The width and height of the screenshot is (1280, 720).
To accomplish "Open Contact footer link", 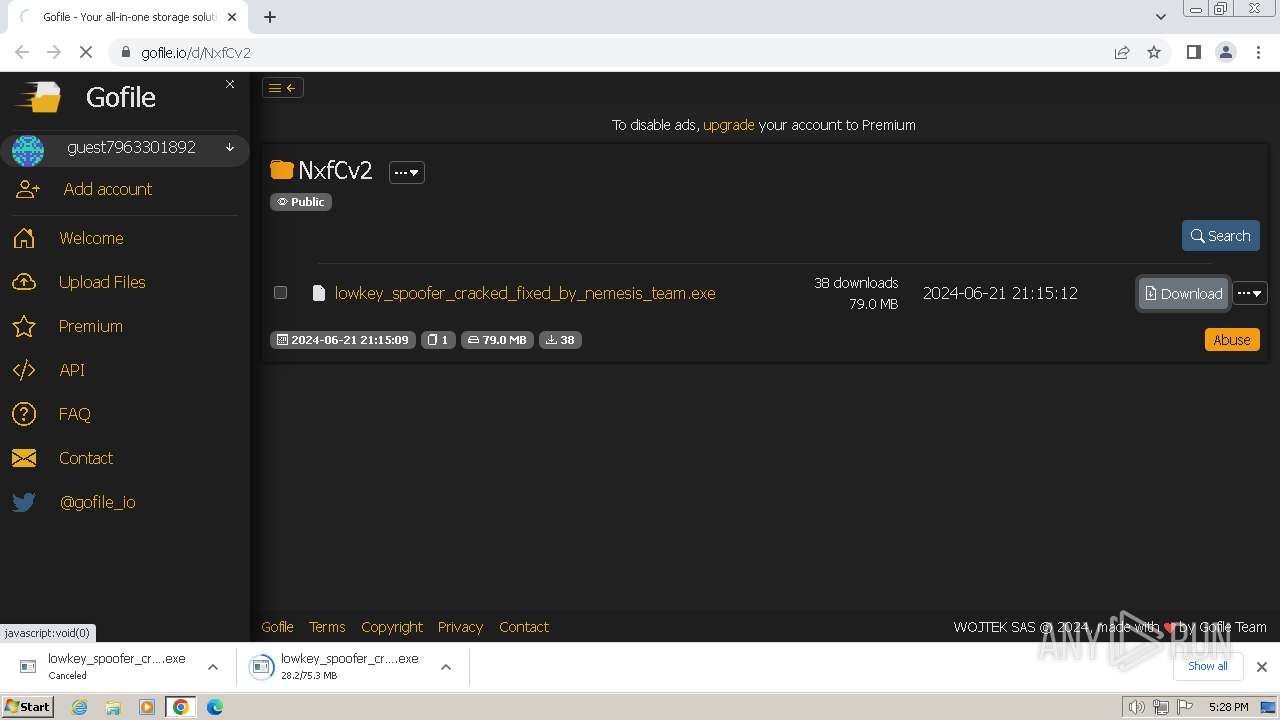I will 524,627.
